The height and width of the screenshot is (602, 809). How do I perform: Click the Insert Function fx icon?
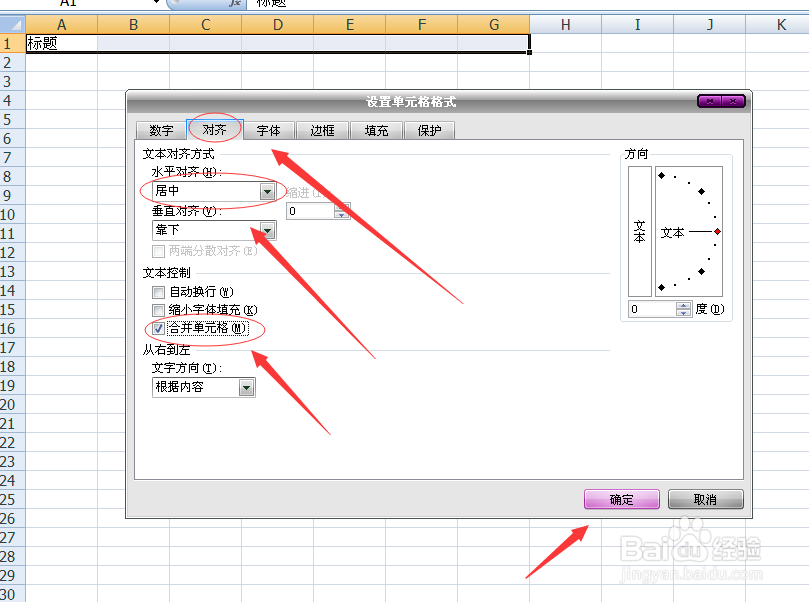[236, 5]
